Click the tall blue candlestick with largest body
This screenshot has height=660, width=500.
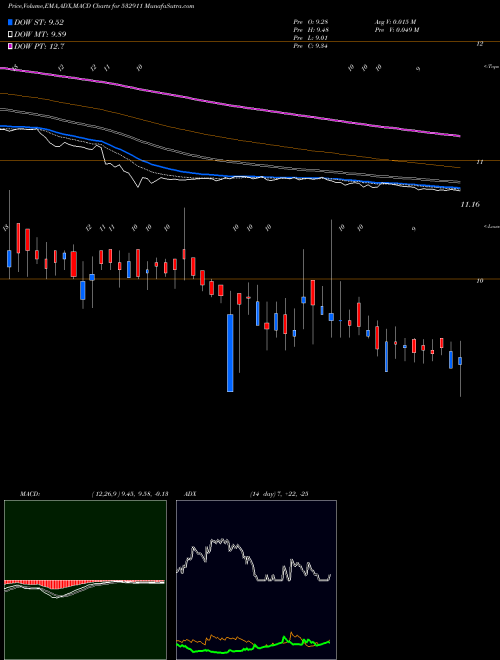230,353
